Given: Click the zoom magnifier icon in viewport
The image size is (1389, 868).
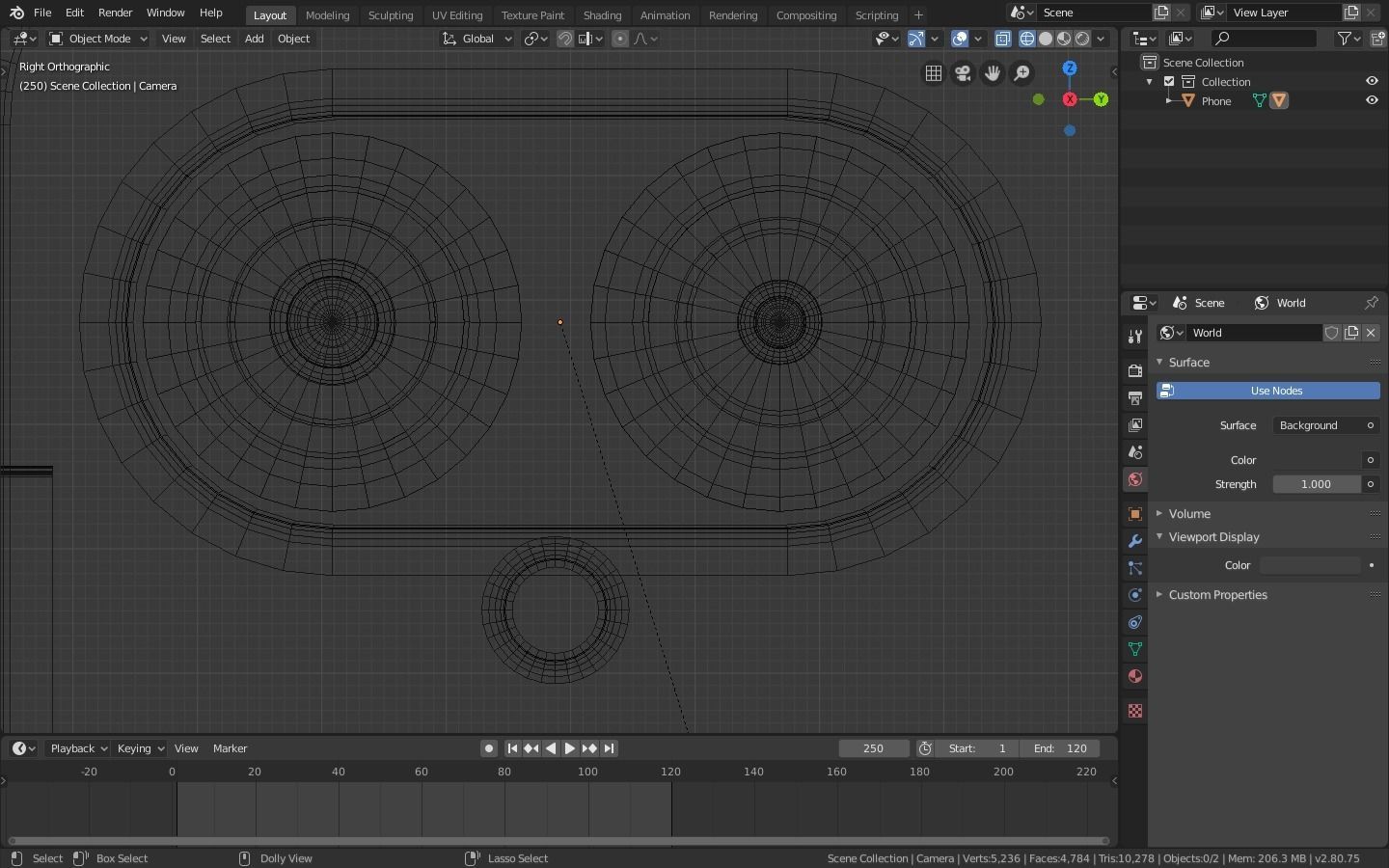Looking at the screenshot, I should 1021,73.
